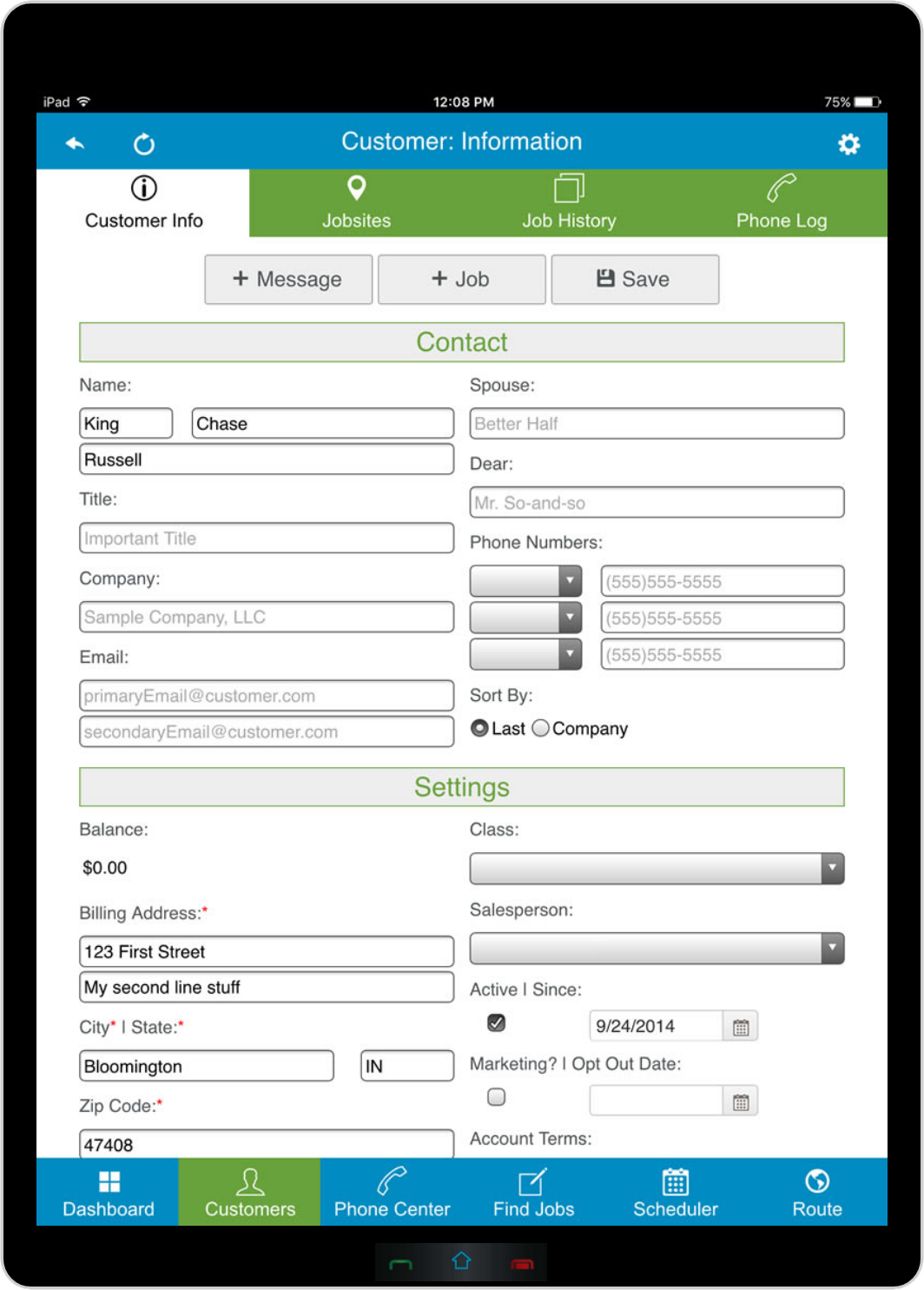Click the third phone number field
924x1290 pixels.
pyautogui.click(x=723, y=654)
